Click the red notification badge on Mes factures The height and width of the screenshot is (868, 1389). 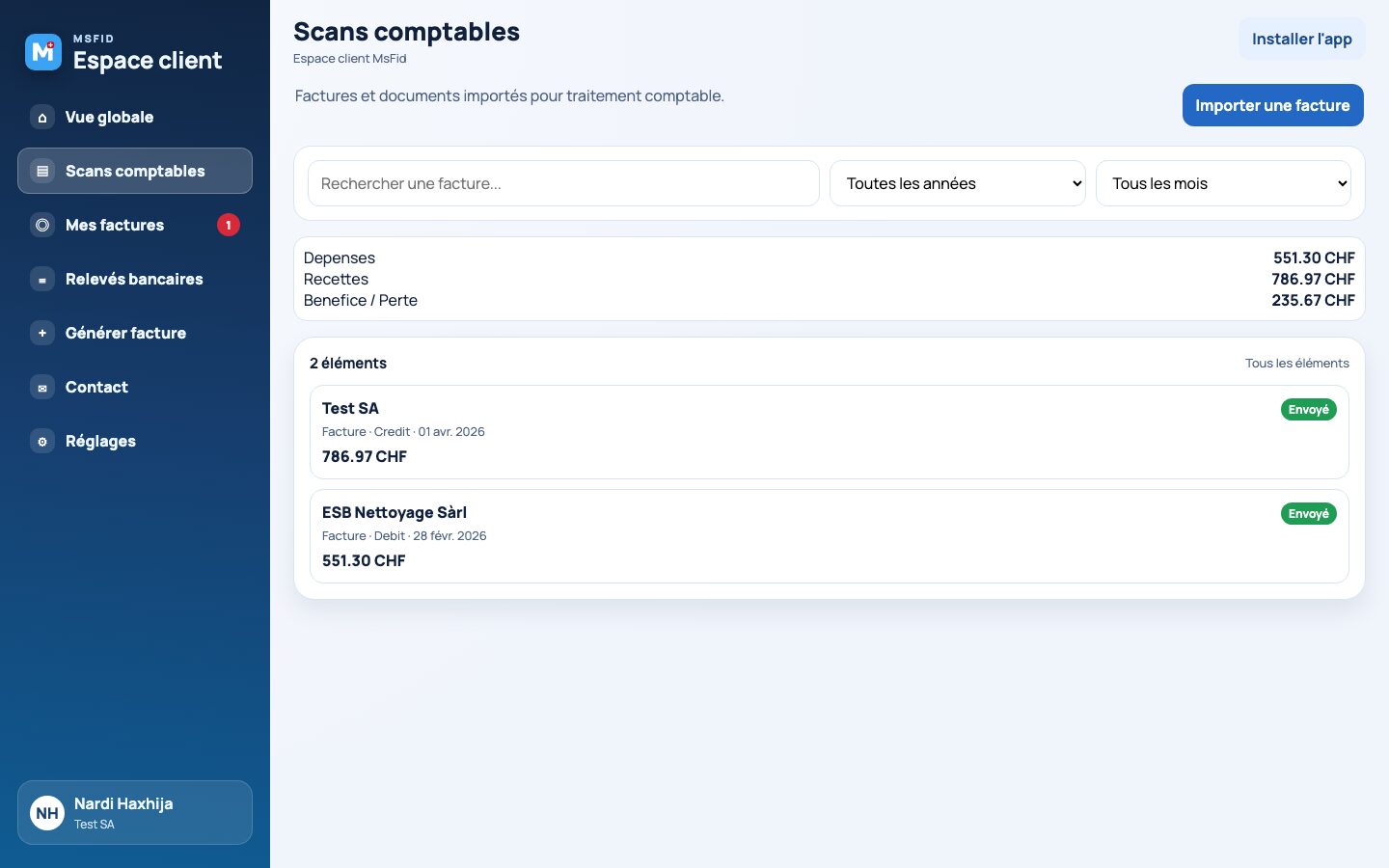229,225
